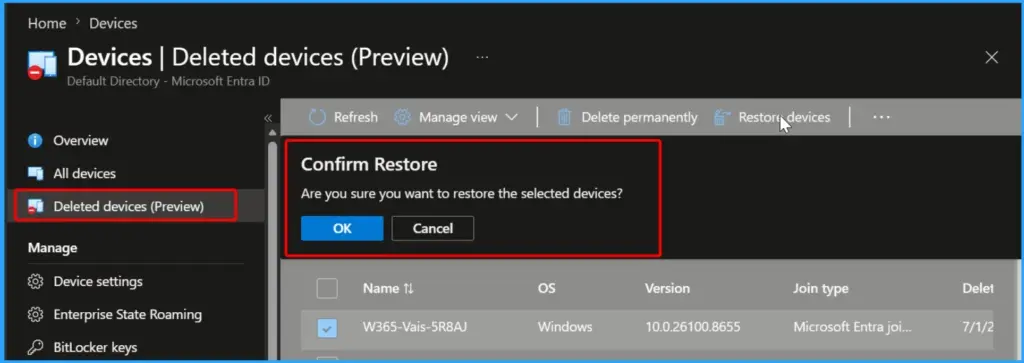The image size is (1024, 363).
Task: Click the Restore devices icon
Action: [722, 118]
